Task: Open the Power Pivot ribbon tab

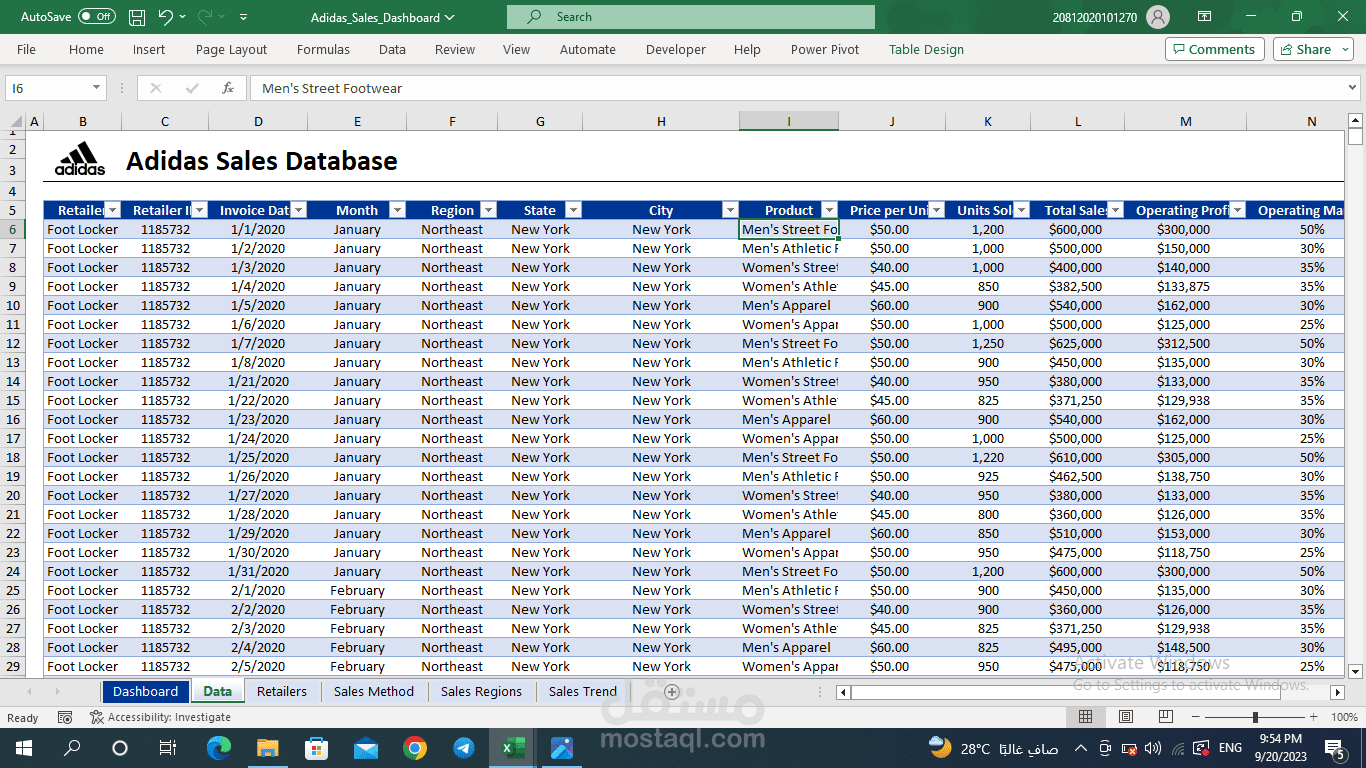Action: click(x=824, y=49)
